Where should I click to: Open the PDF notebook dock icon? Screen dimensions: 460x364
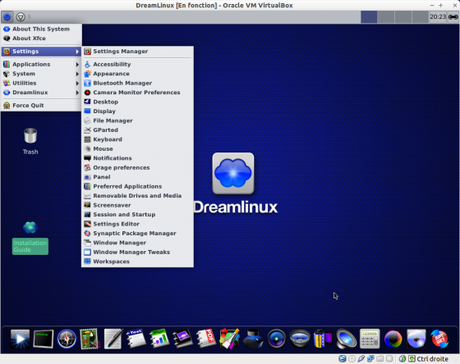tap(206, 339)
